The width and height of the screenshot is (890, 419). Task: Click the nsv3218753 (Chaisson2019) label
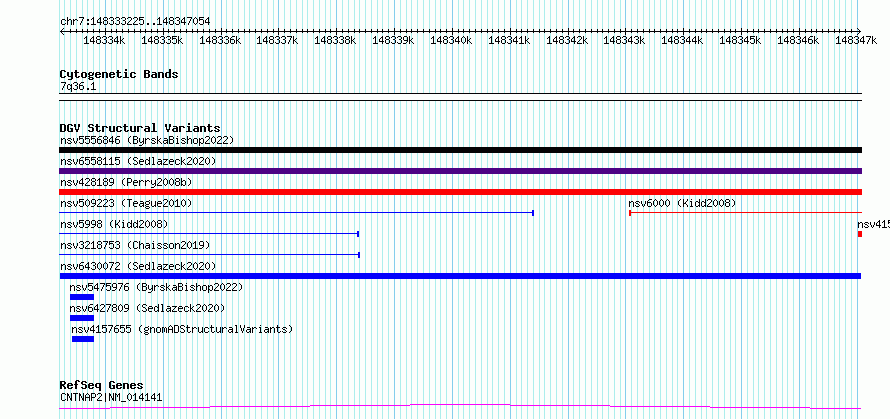click(x=135, y=245)
